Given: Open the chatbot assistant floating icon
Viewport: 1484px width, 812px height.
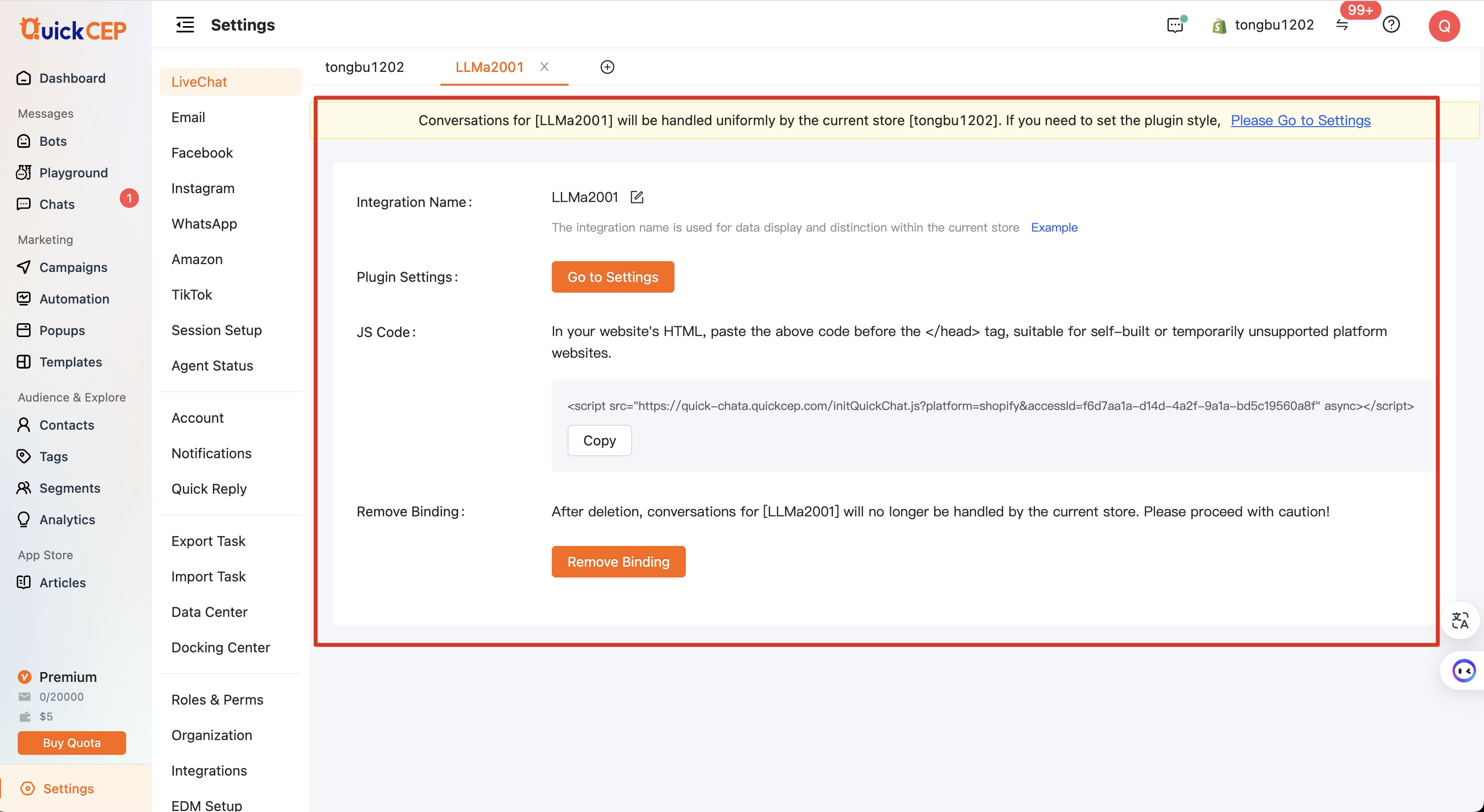Looking at the screenshot, I should (1463, 670).
